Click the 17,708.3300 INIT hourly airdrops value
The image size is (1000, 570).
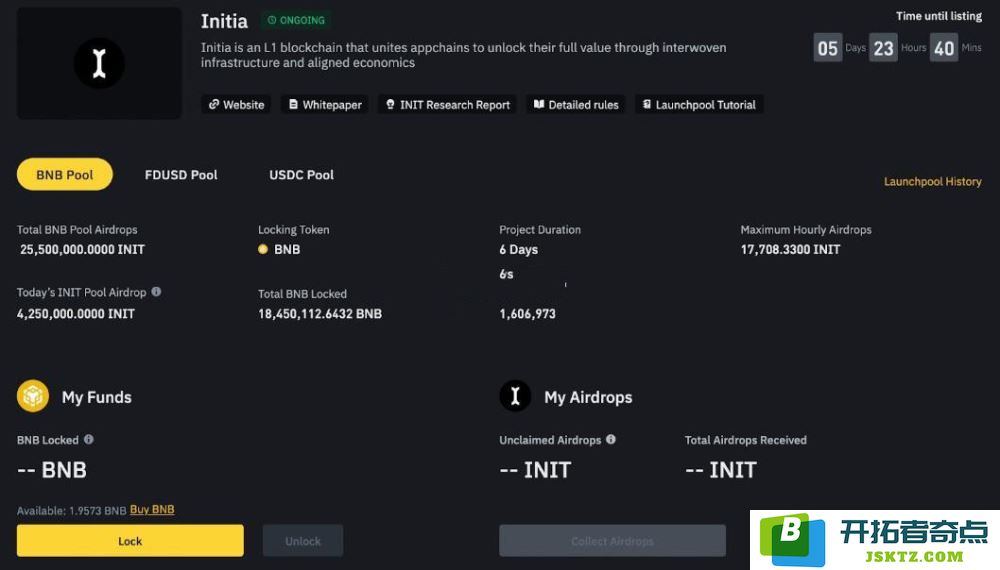[790, 249]
